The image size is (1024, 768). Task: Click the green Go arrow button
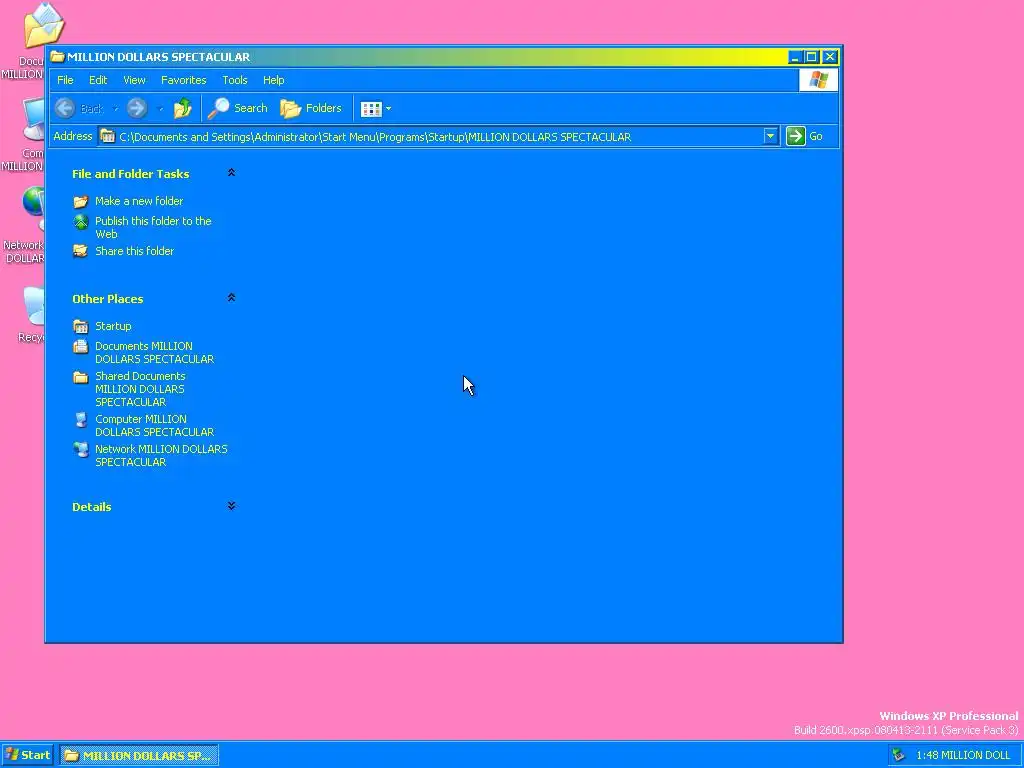795,136
